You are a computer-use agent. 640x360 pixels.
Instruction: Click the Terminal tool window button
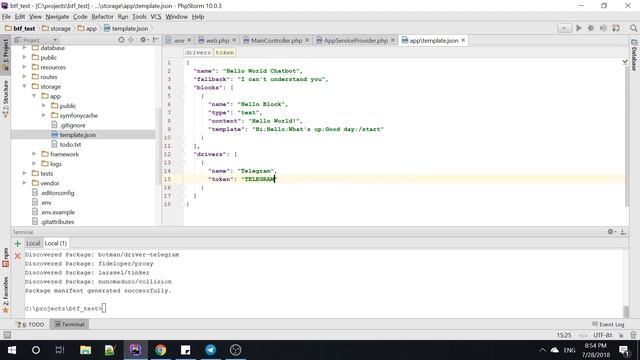pos(69,324)
